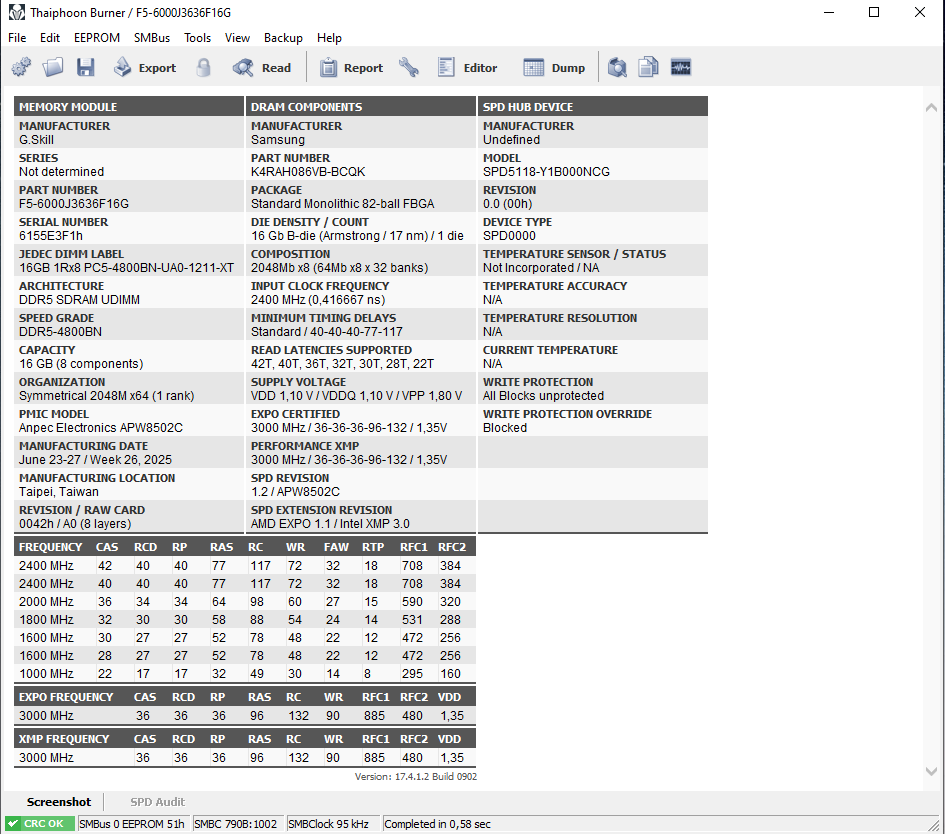Click the SMBus 0 EEPROM 51h status entry

132,824
